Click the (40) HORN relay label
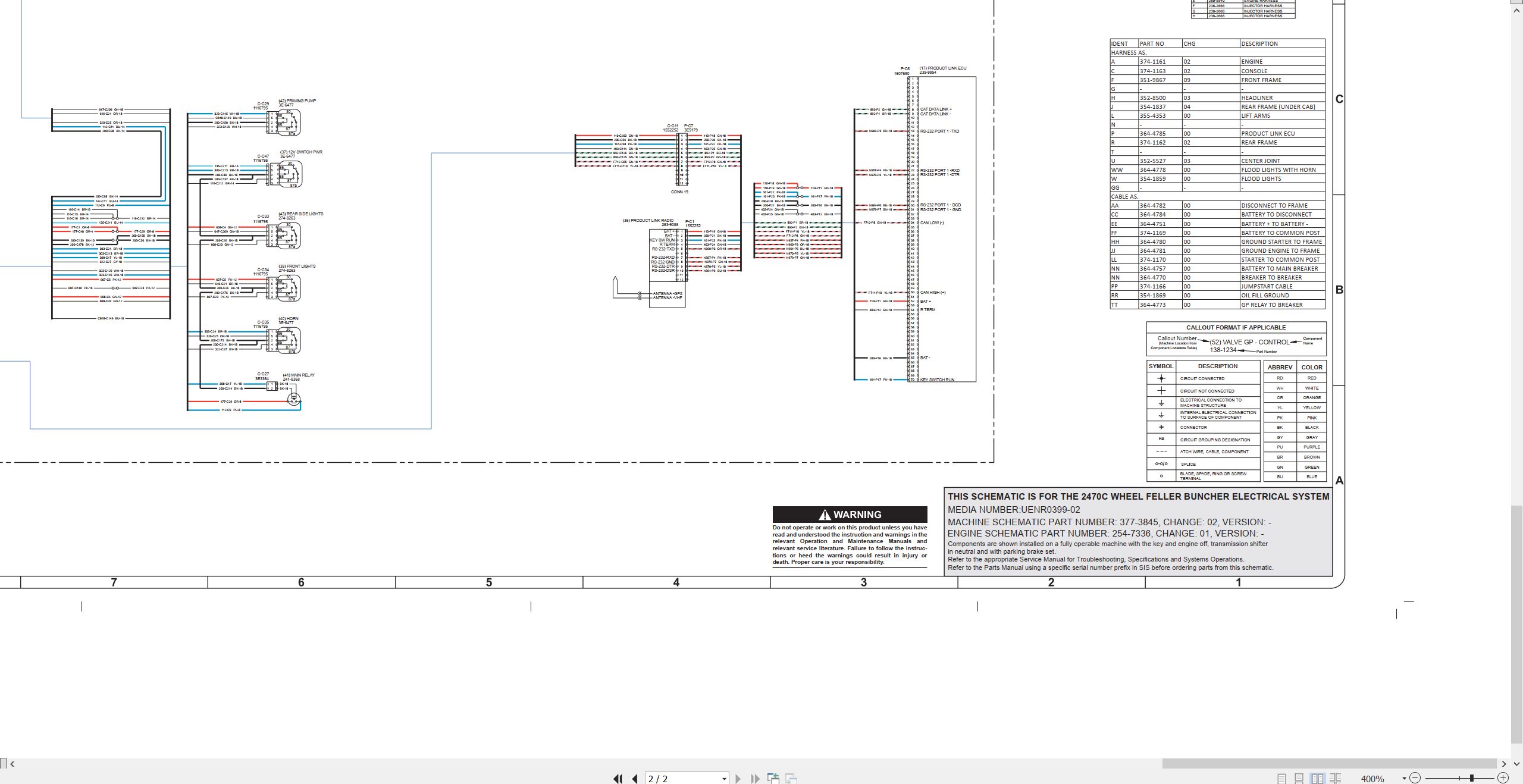Screen dimensions: 1523x784 [x=289, y=319]
